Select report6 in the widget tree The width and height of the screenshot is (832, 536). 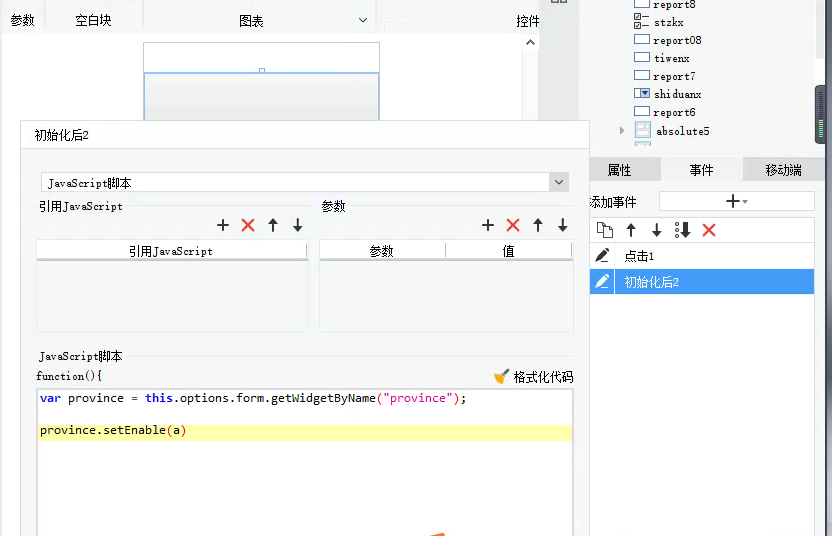point(674,113)
